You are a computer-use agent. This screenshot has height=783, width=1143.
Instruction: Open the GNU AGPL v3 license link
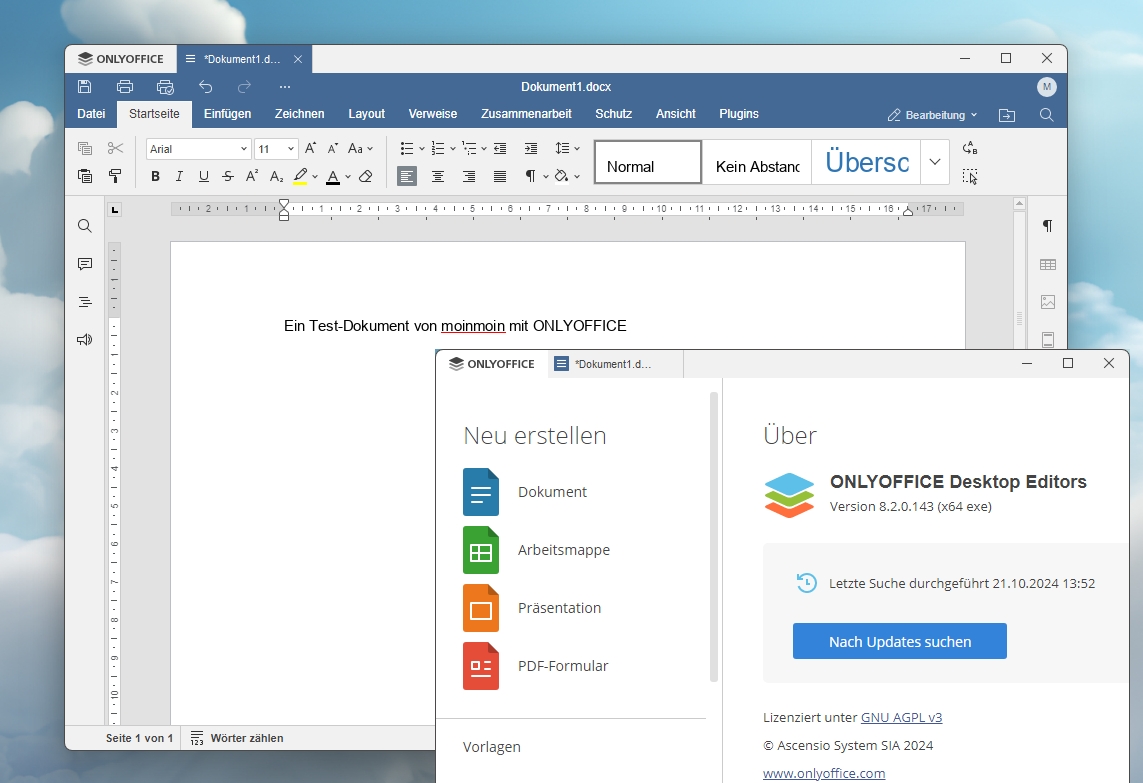pyautogui.click(x=902, y=717)
